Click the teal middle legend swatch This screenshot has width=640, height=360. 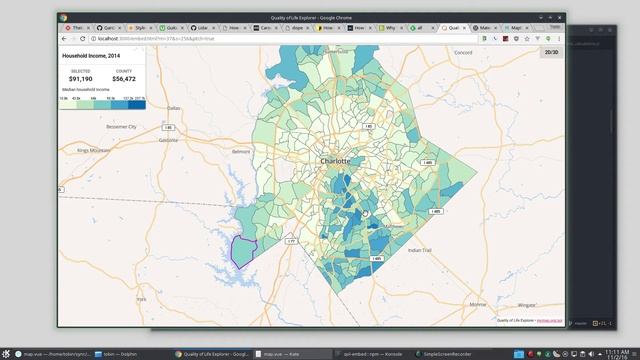click(x=102, y=105)
